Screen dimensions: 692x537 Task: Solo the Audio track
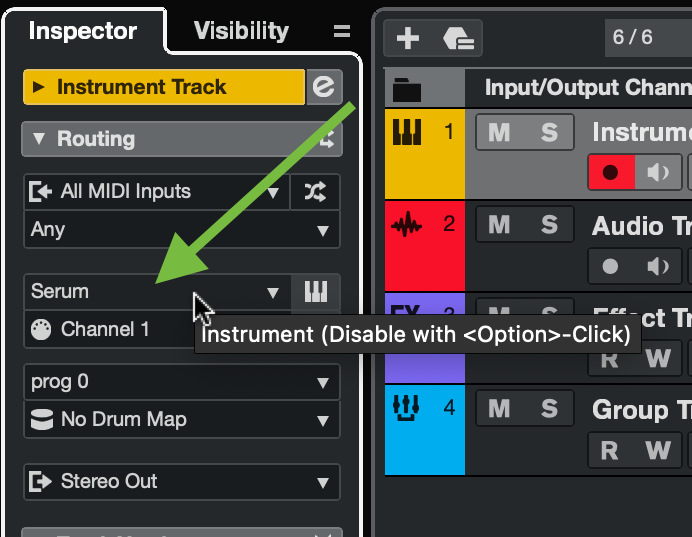(x=549, y=225)
